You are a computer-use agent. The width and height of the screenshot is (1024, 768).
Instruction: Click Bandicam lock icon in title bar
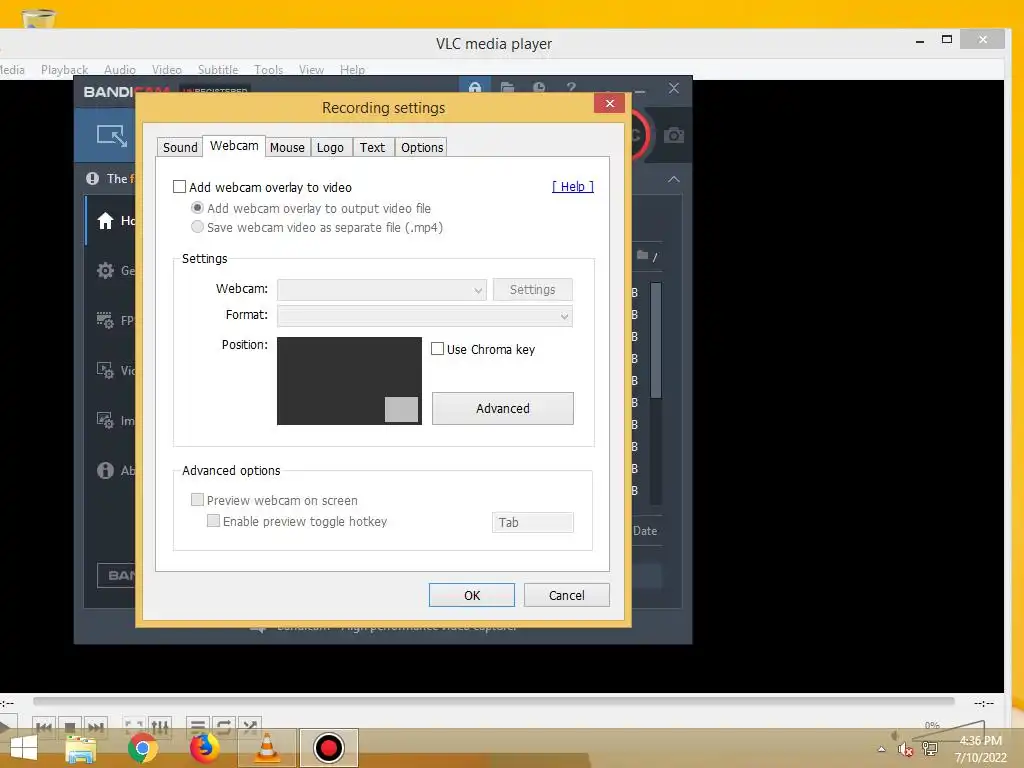475,87
